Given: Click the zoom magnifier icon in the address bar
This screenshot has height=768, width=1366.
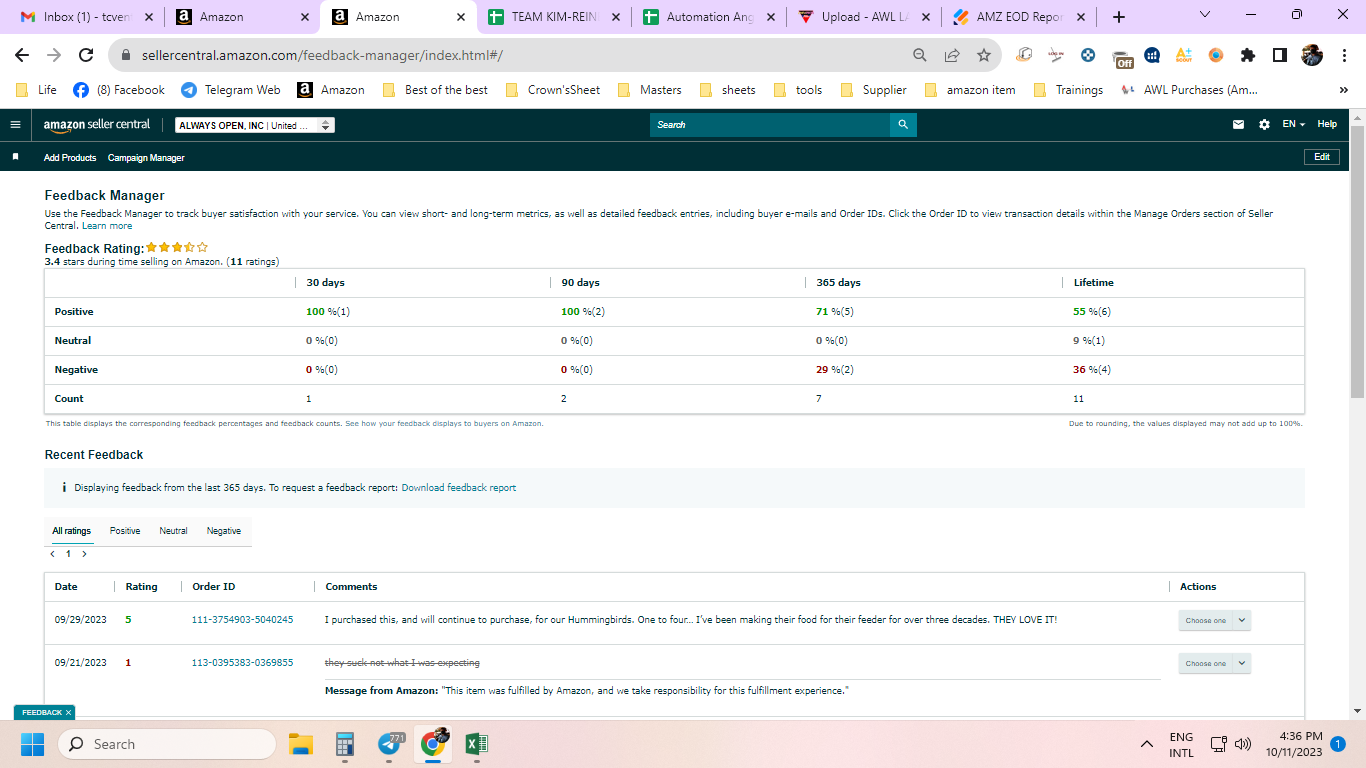Looking at the screenshot, I should [x=920, y=55].
